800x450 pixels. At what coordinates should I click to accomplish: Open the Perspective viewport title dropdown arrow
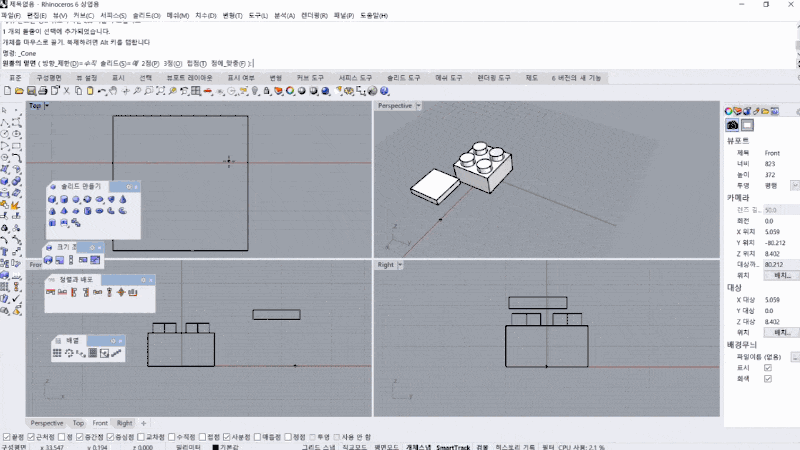click(418, 106)
